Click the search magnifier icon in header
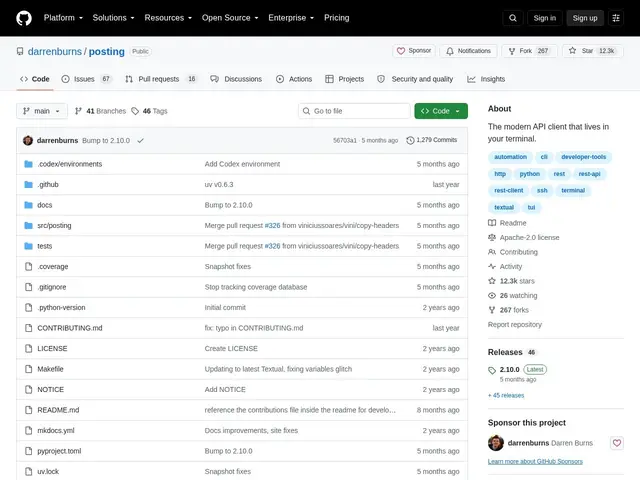640x480 pixels. [x=513, y=18]
